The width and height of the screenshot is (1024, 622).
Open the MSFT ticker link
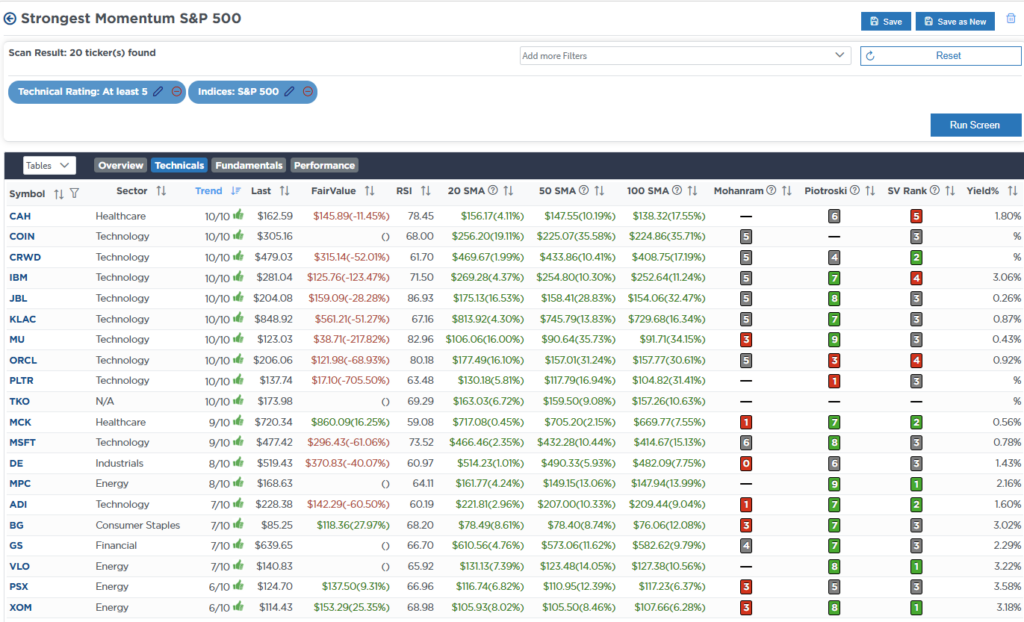pos(22,442)
